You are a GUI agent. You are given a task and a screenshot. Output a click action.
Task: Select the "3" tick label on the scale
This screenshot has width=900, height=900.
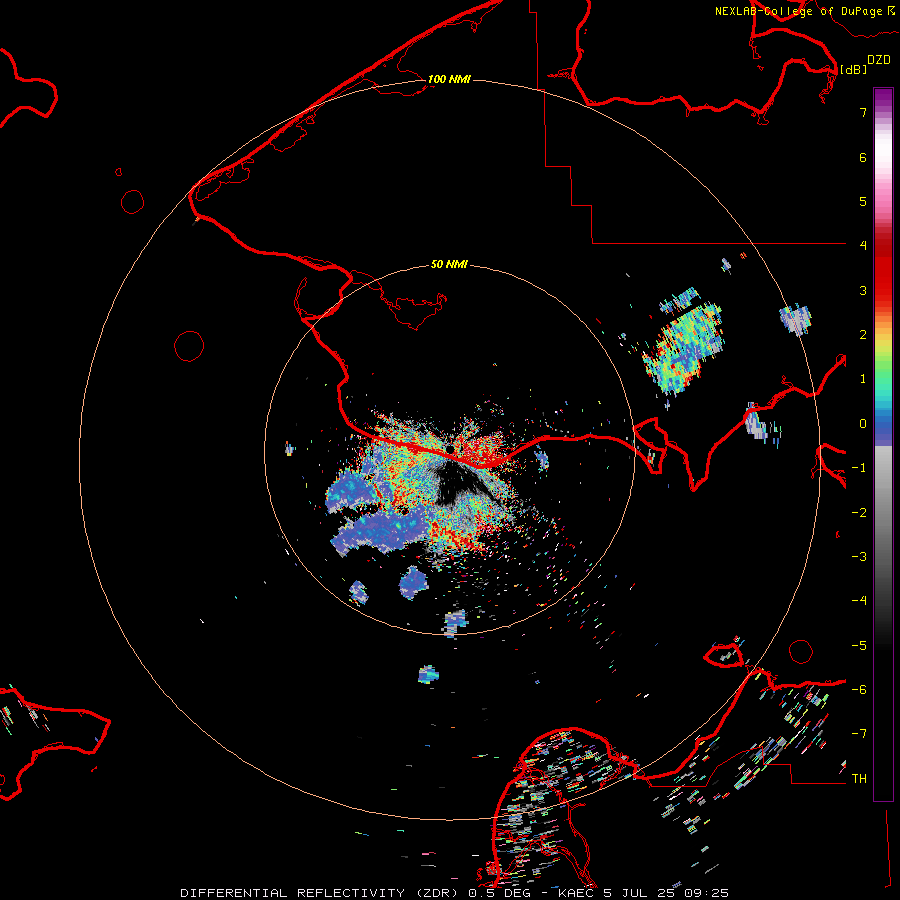(x=863, y=290)
